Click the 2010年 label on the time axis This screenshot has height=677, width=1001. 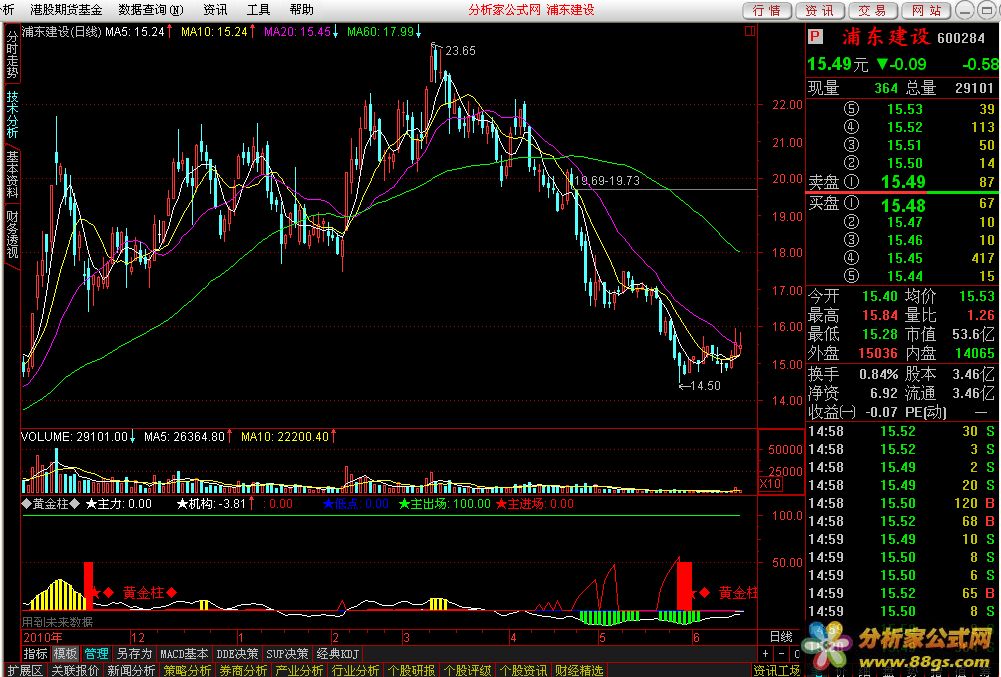pos(43,637)
